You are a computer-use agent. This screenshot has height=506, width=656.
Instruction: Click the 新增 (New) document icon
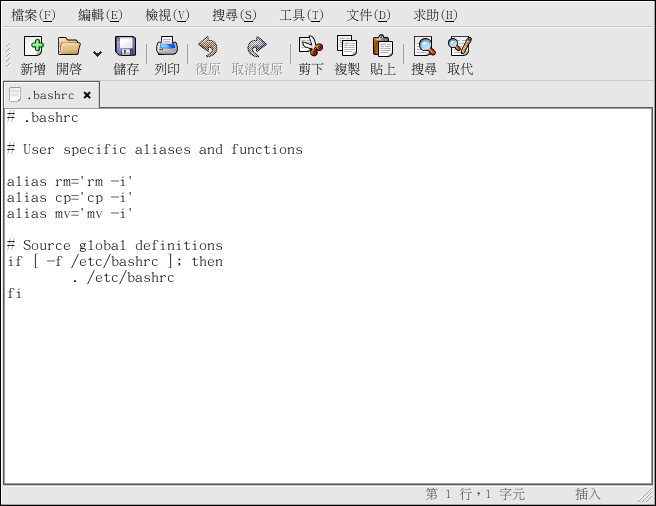(33, 48)
